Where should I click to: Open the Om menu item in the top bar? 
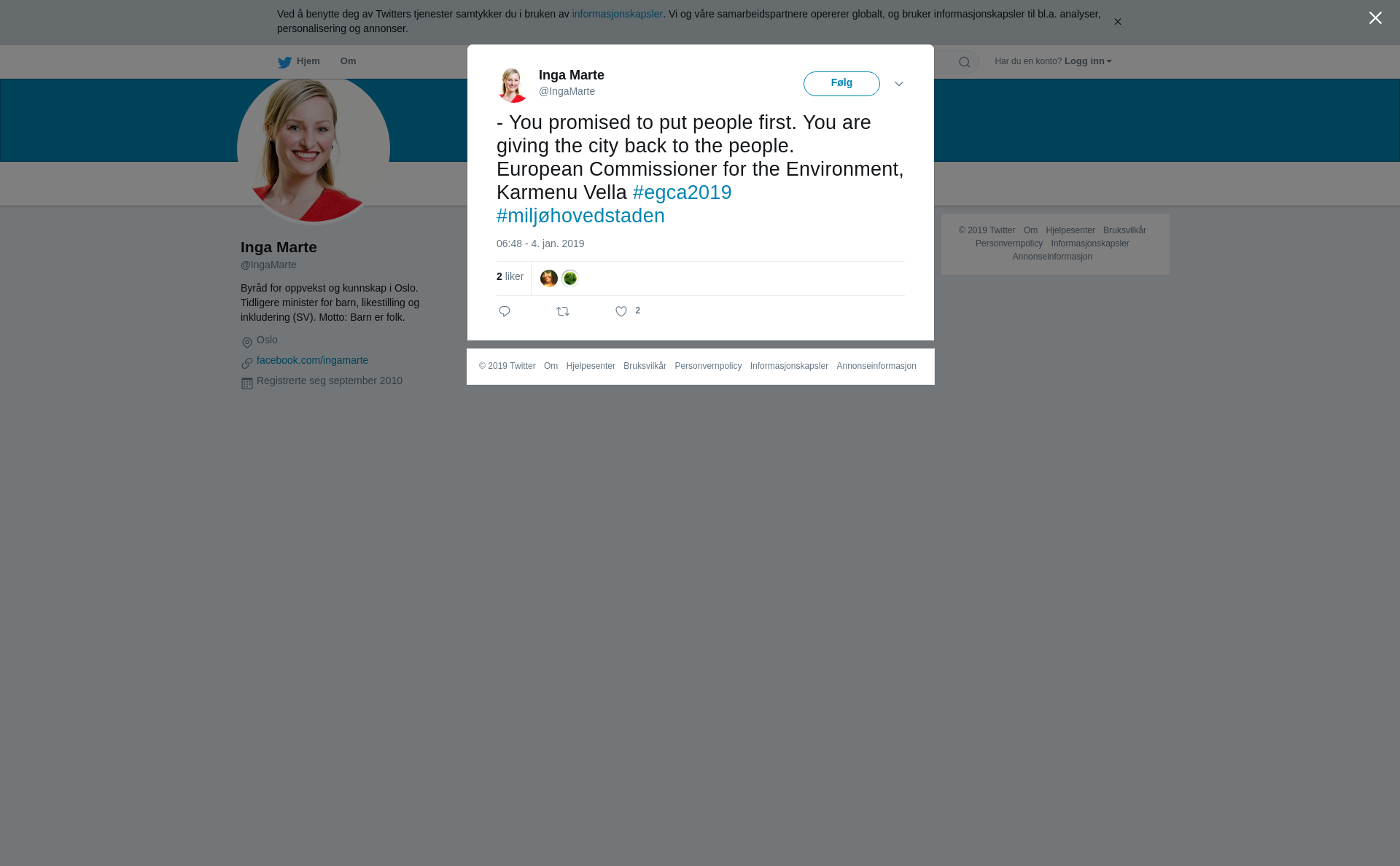pos(348,61)
